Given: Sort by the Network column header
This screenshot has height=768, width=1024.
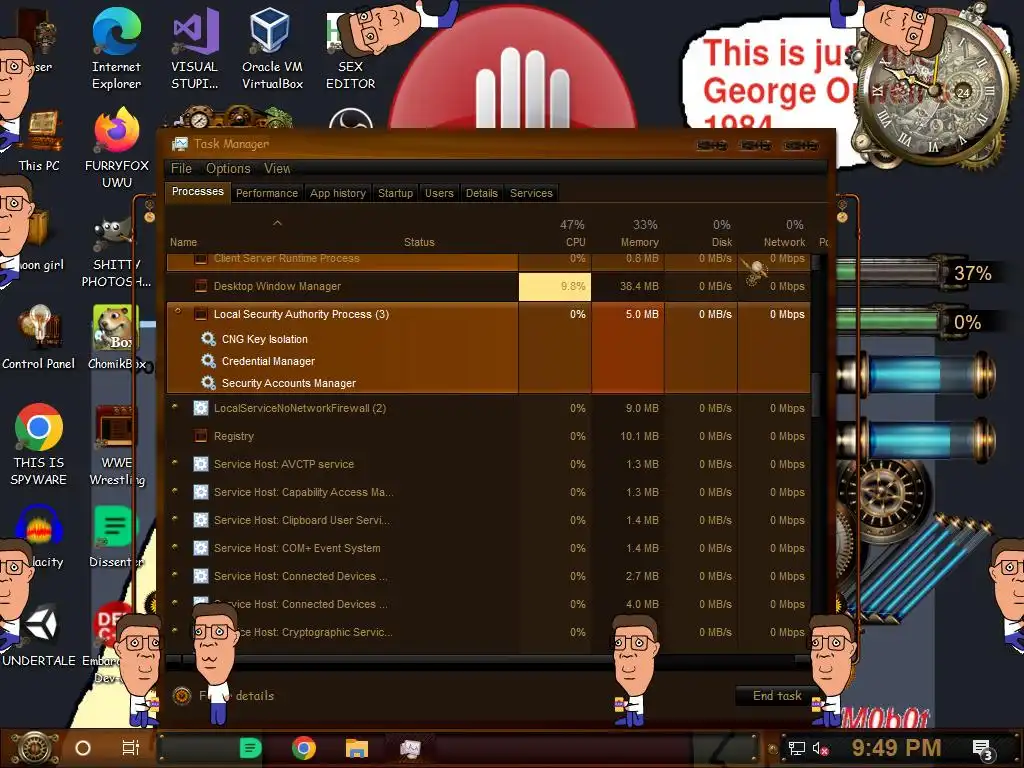Looking at the screenshot, I should (x=775, y=232).
